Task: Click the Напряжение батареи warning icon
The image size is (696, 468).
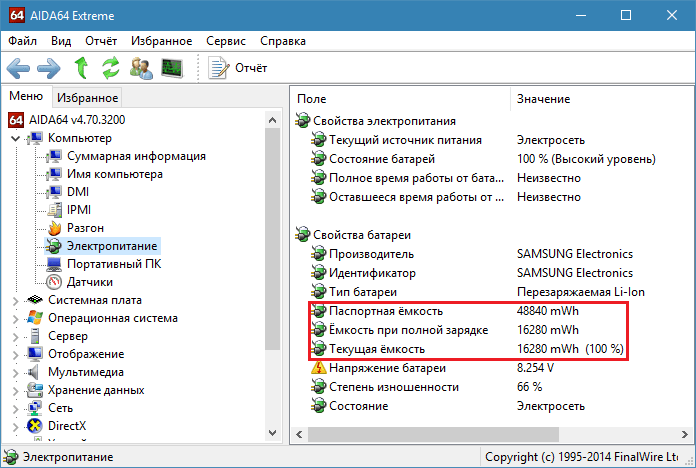Action: click(318, 368)
